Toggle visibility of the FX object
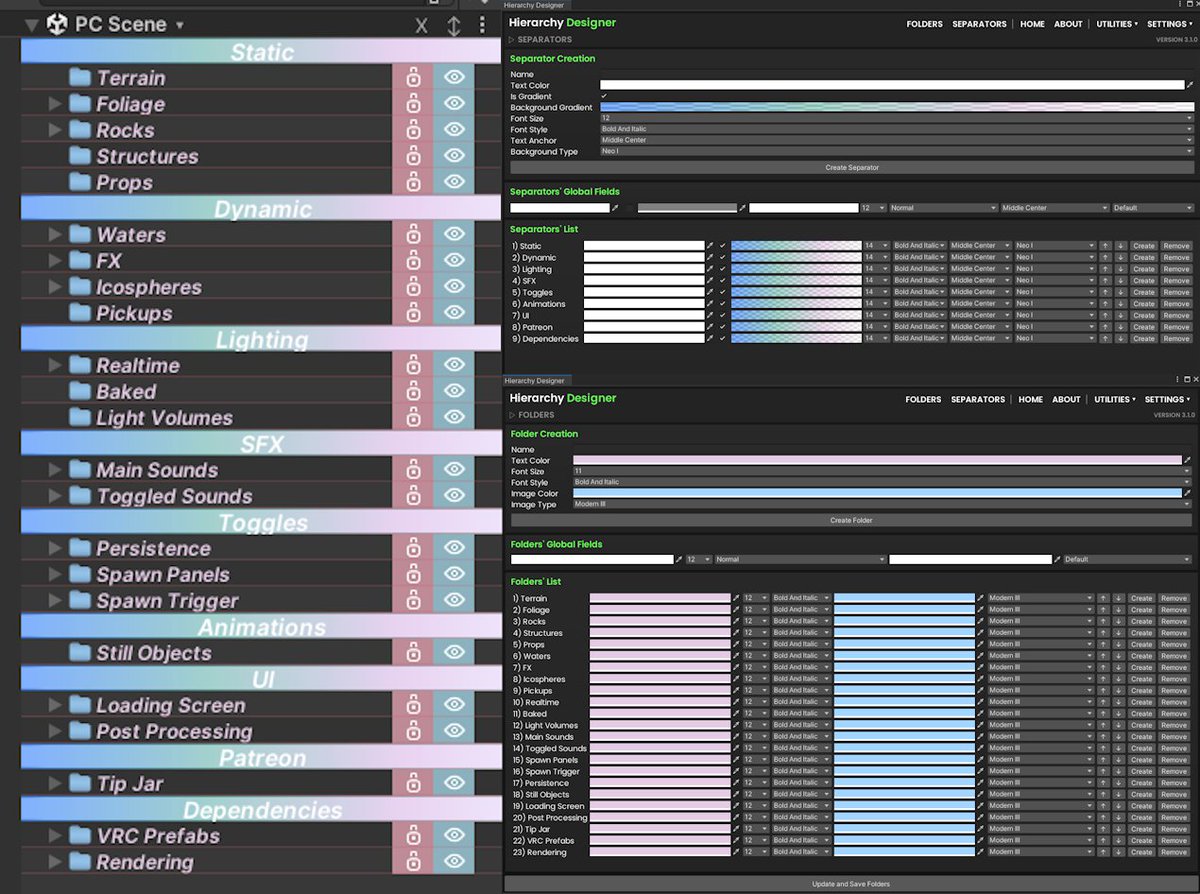 click(x=455, y=260)
